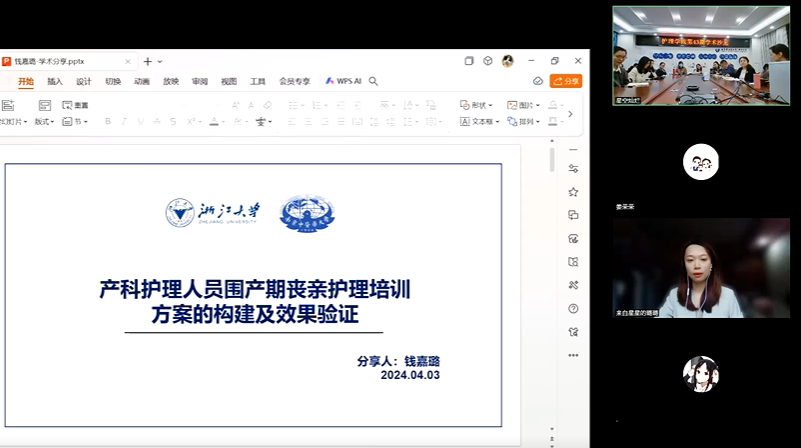Click the settings sliders icon in sidebar
This screenshot has height=448, width=801.
[x=573, y=168]
